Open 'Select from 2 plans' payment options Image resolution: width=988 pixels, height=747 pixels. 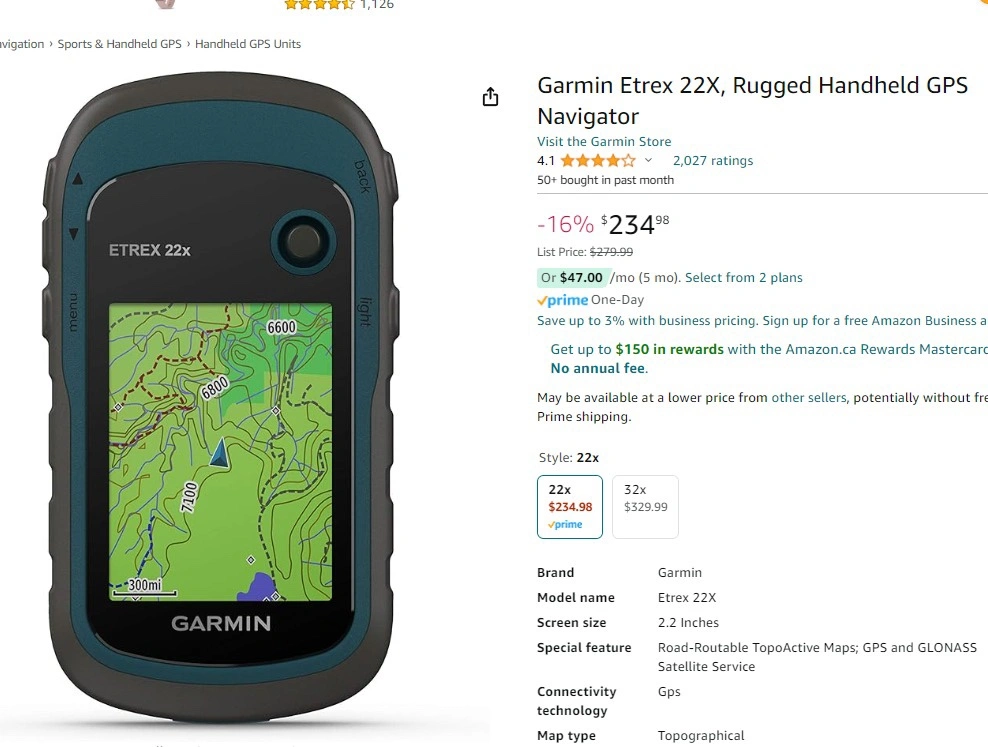click(744, 278)
